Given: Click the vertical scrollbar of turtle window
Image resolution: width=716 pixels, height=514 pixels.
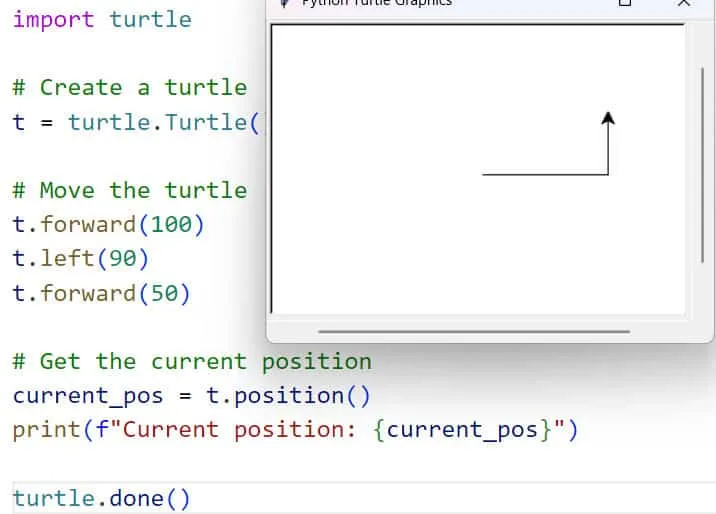Looking at the screenshot, I should tap(703, 150).
